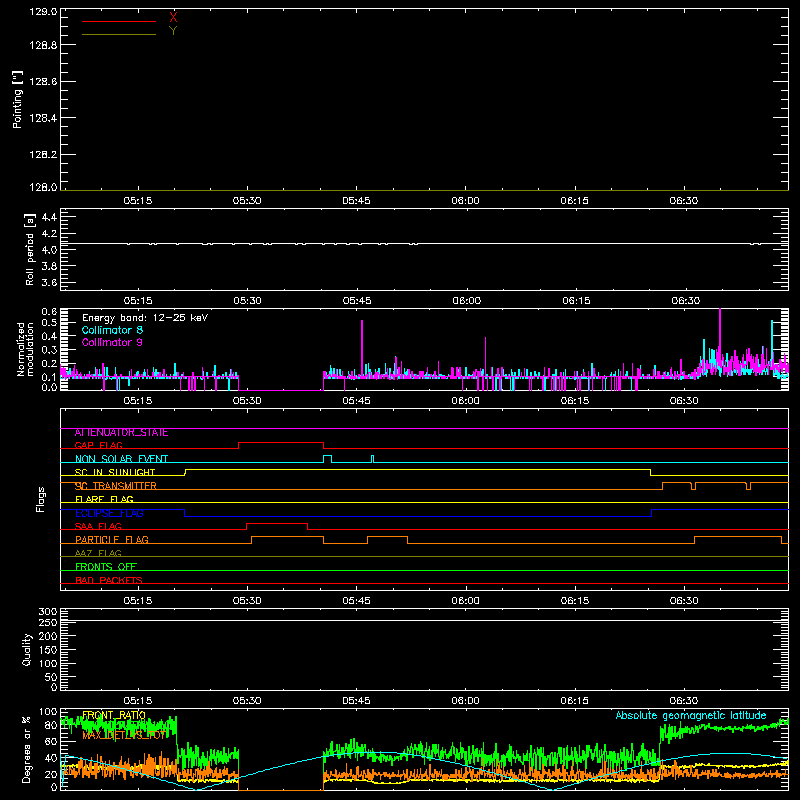Viewport: 800px width, 800px height.
Task: Click the 128.4 tick label
Action: [x=43, y=118]
